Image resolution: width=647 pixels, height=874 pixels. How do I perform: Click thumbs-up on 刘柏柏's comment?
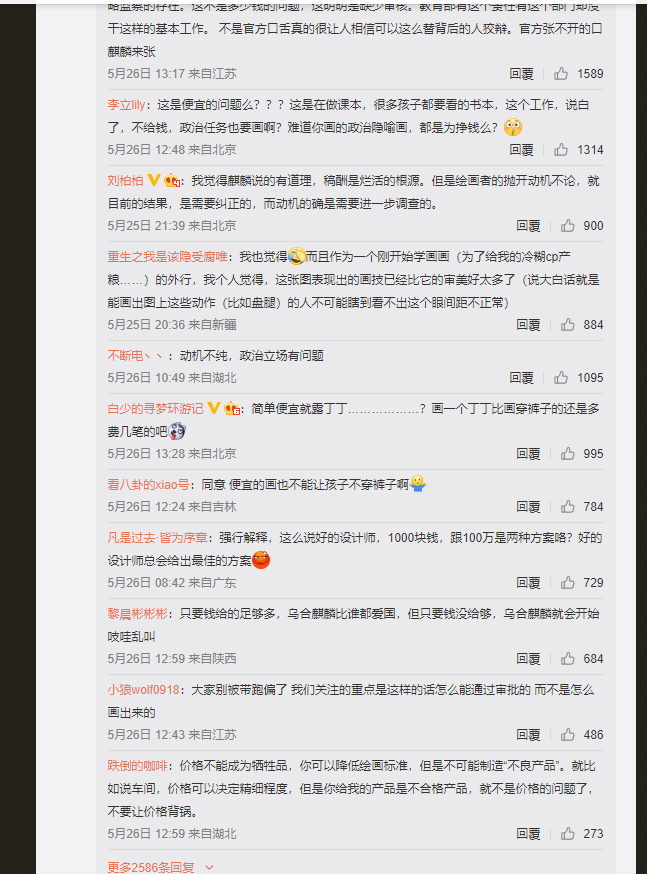click(x=567, y=225)
